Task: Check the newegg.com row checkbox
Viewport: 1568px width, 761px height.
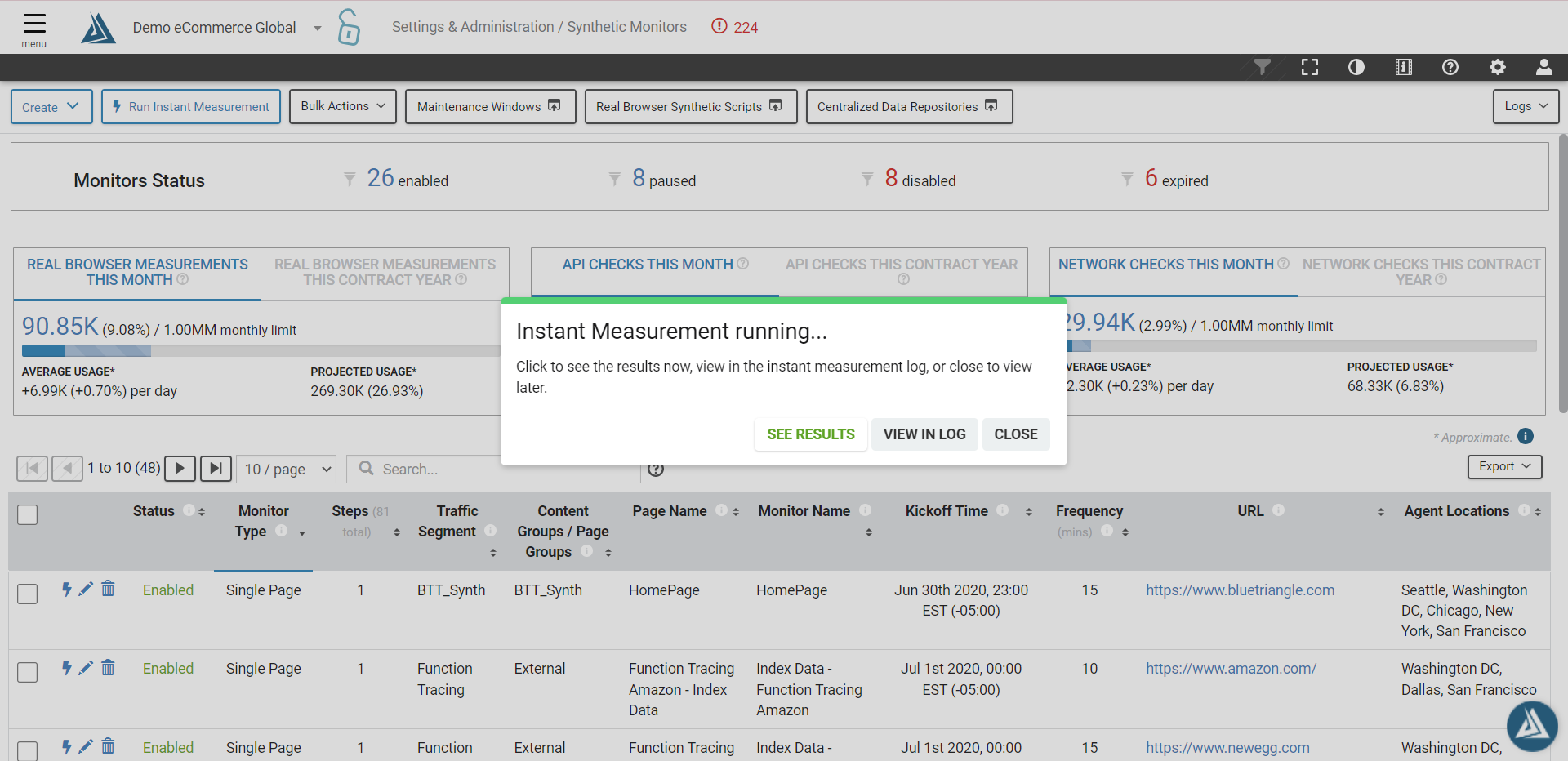Action: [28, 750]
